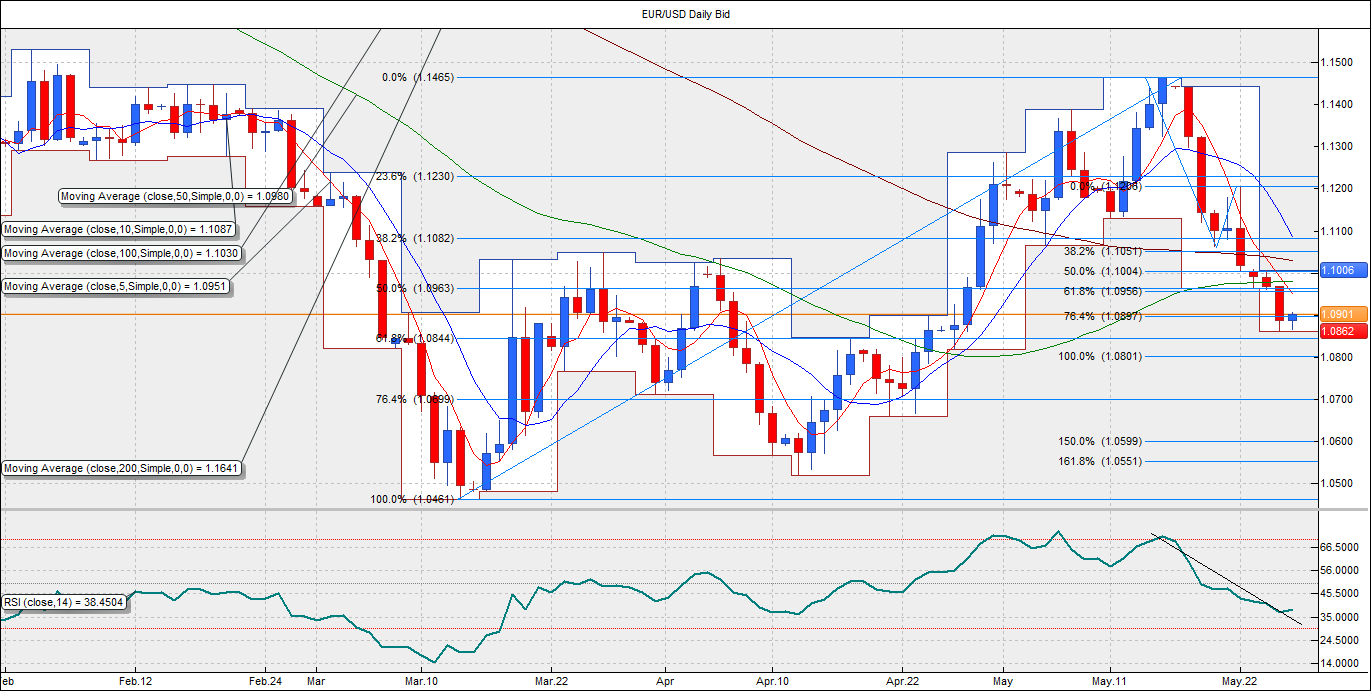This screenshot has height=692, width=1372.
Task: Click the RSI (close,14) = 38.4504 label
Action: (63, 602)
